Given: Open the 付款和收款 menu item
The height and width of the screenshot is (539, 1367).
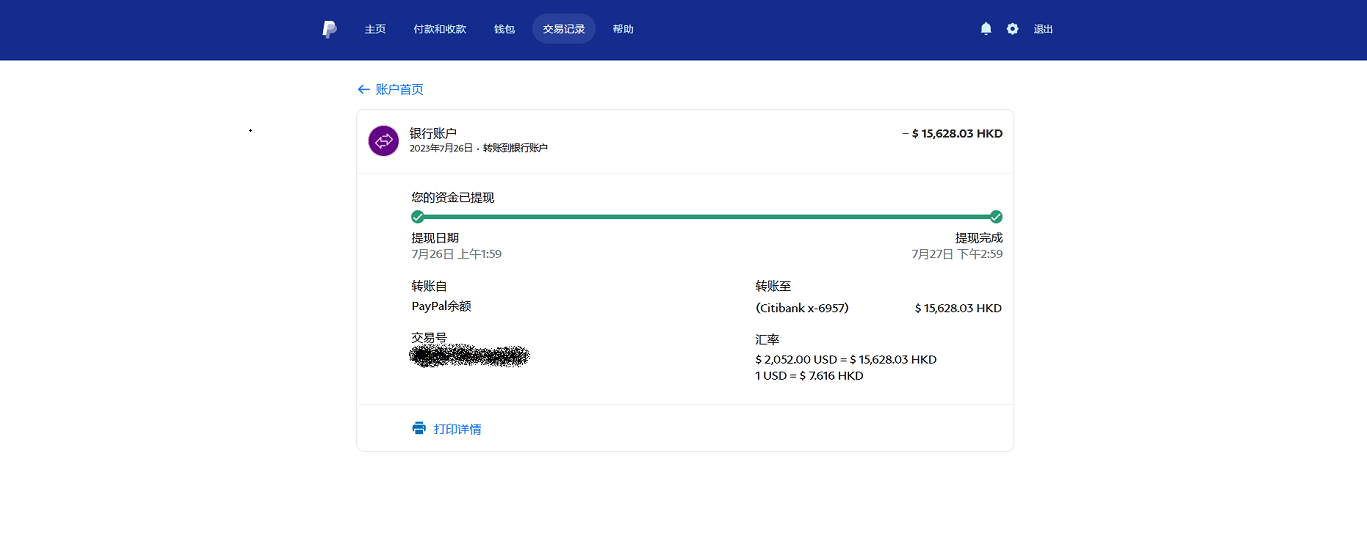Looking at the screenshot, I should point(439,29).
